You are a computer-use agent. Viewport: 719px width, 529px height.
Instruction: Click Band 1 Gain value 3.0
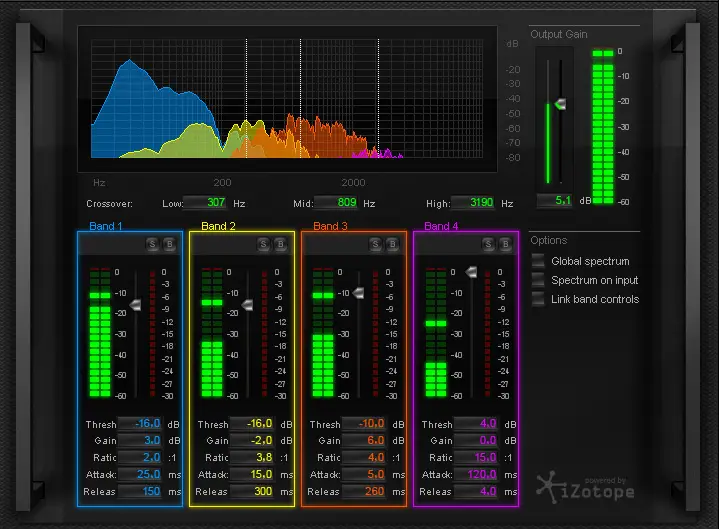140,441
